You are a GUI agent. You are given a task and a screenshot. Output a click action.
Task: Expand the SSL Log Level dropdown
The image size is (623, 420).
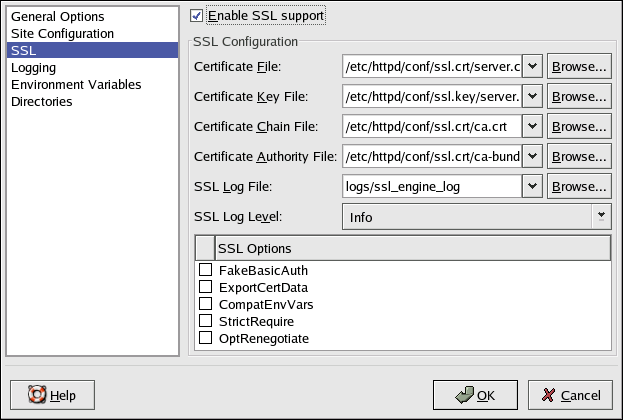[601, 215]
